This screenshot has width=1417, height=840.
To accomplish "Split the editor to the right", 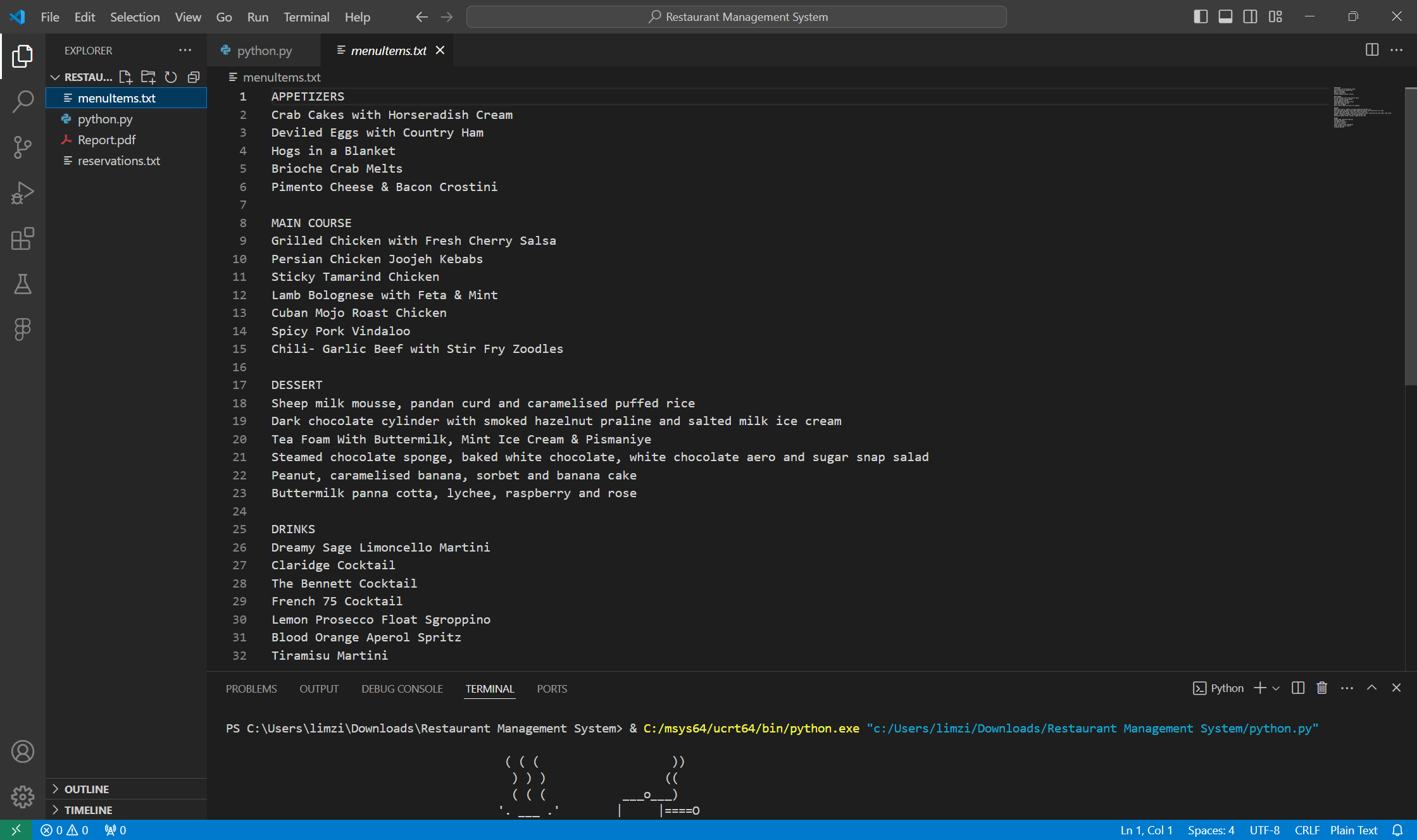I will (1371, 50).
